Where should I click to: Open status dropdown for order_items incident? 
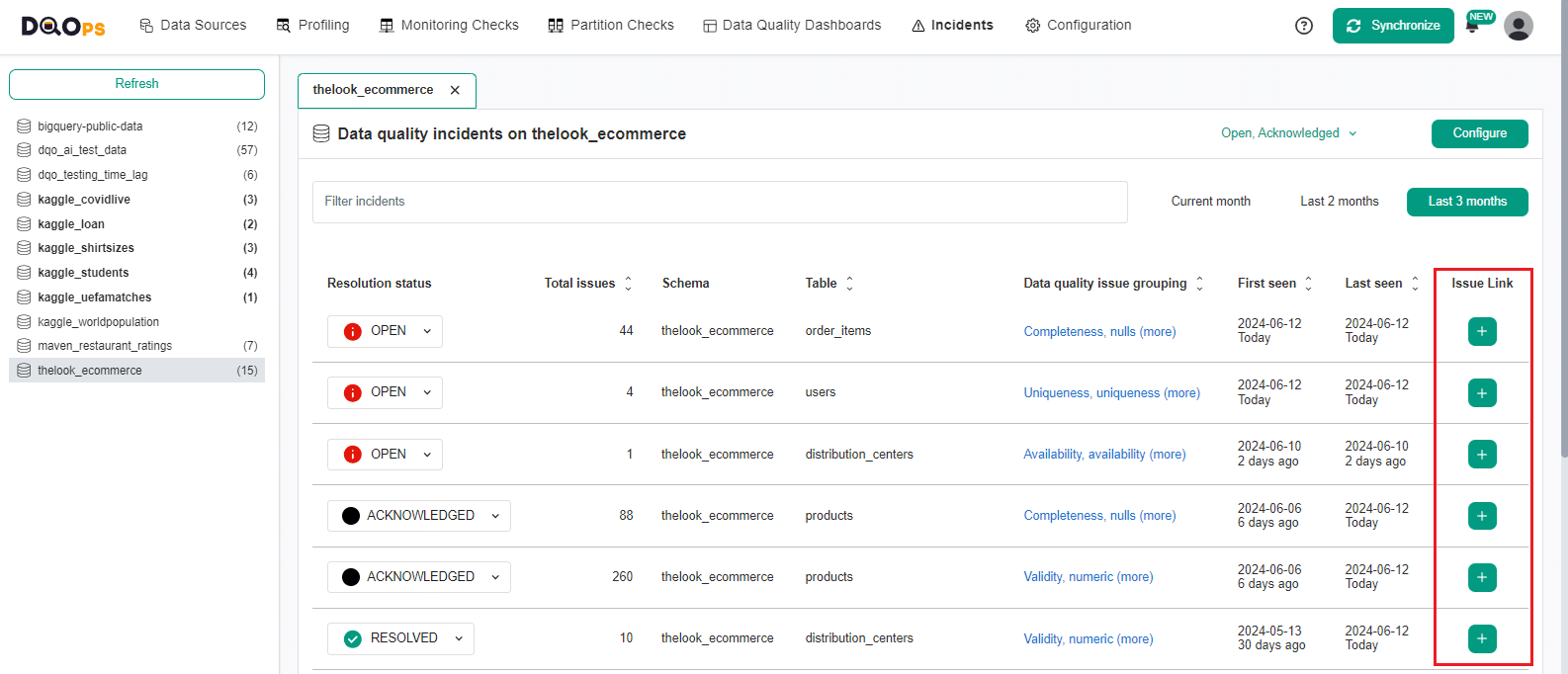[385, 331]
